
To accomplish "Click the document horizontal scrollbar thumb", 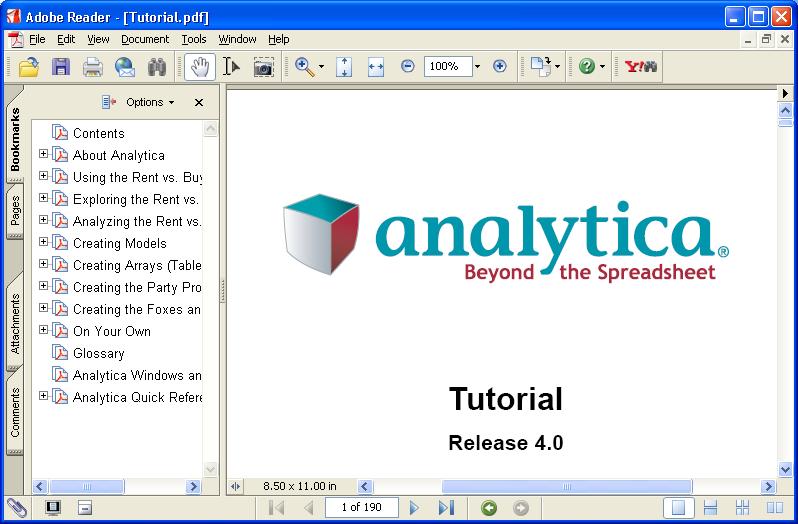I will point(566,486).
